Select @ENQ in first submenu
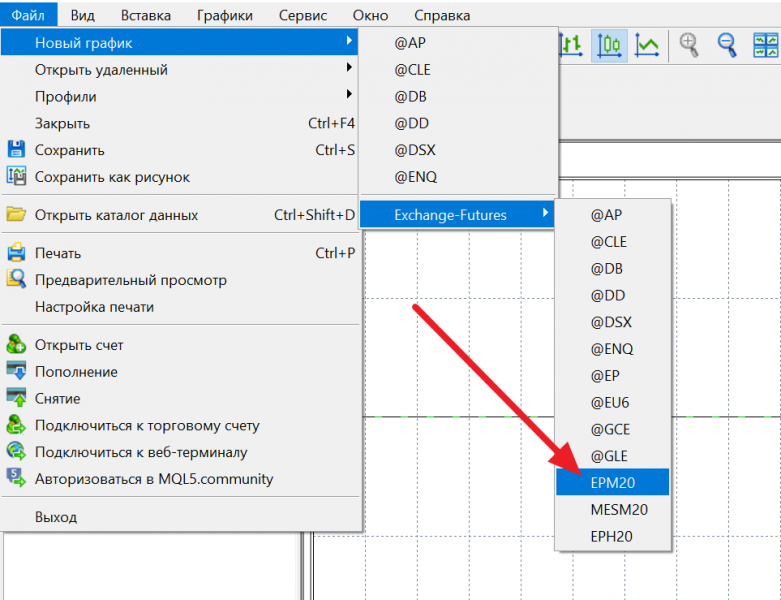This screenshot has width=781, height=600. point(457,177)
